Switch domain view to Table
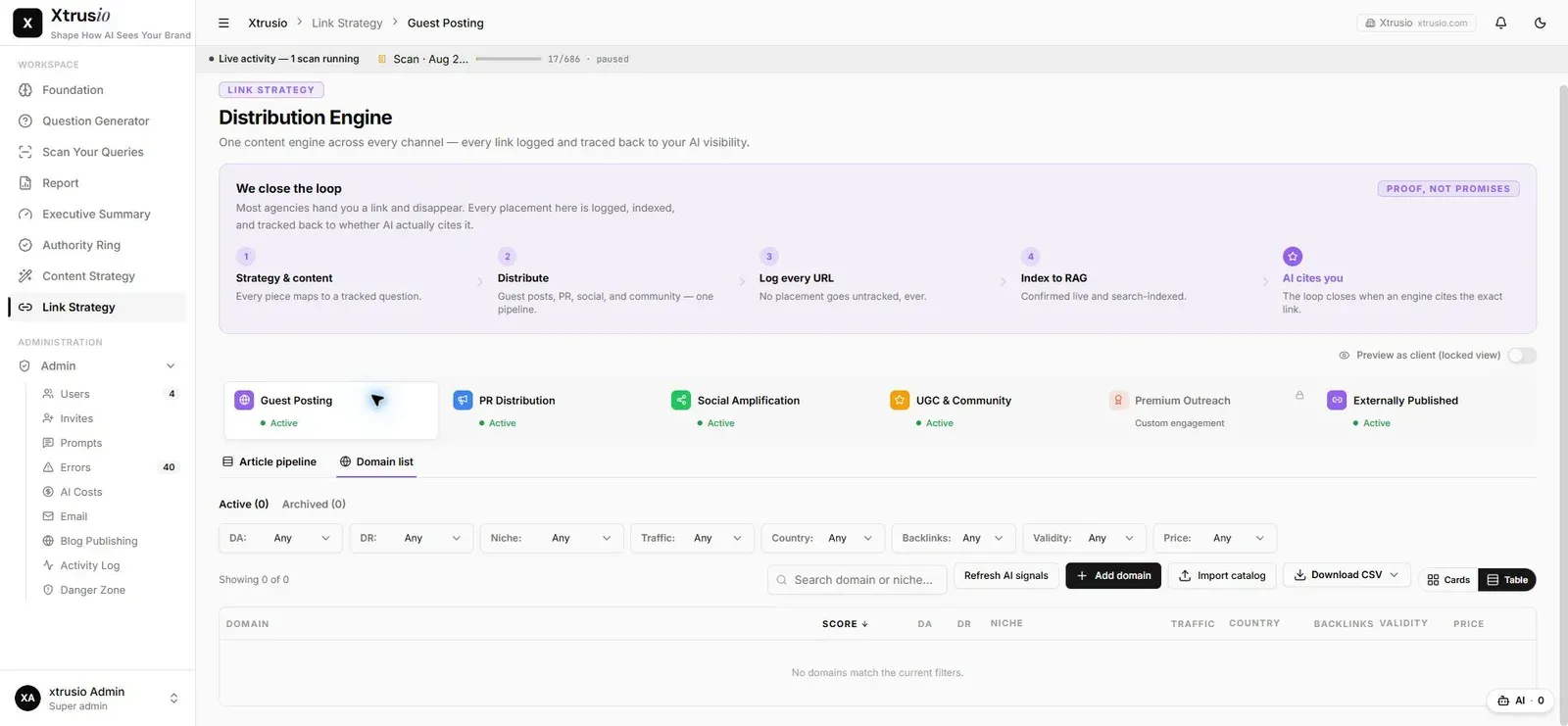This screenshot has height=726, width=1568. tap(1507, 580)
